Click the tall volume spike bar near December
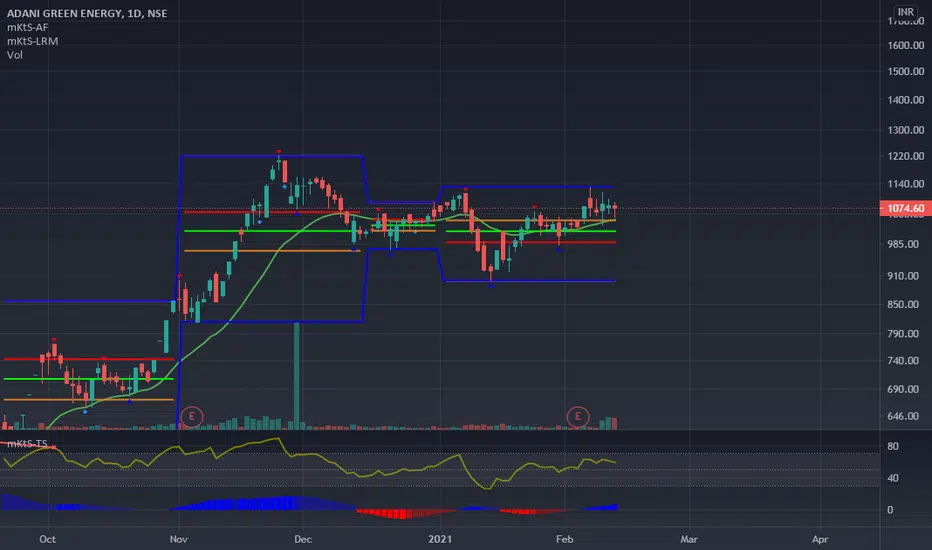 click(x=297, y=376)
